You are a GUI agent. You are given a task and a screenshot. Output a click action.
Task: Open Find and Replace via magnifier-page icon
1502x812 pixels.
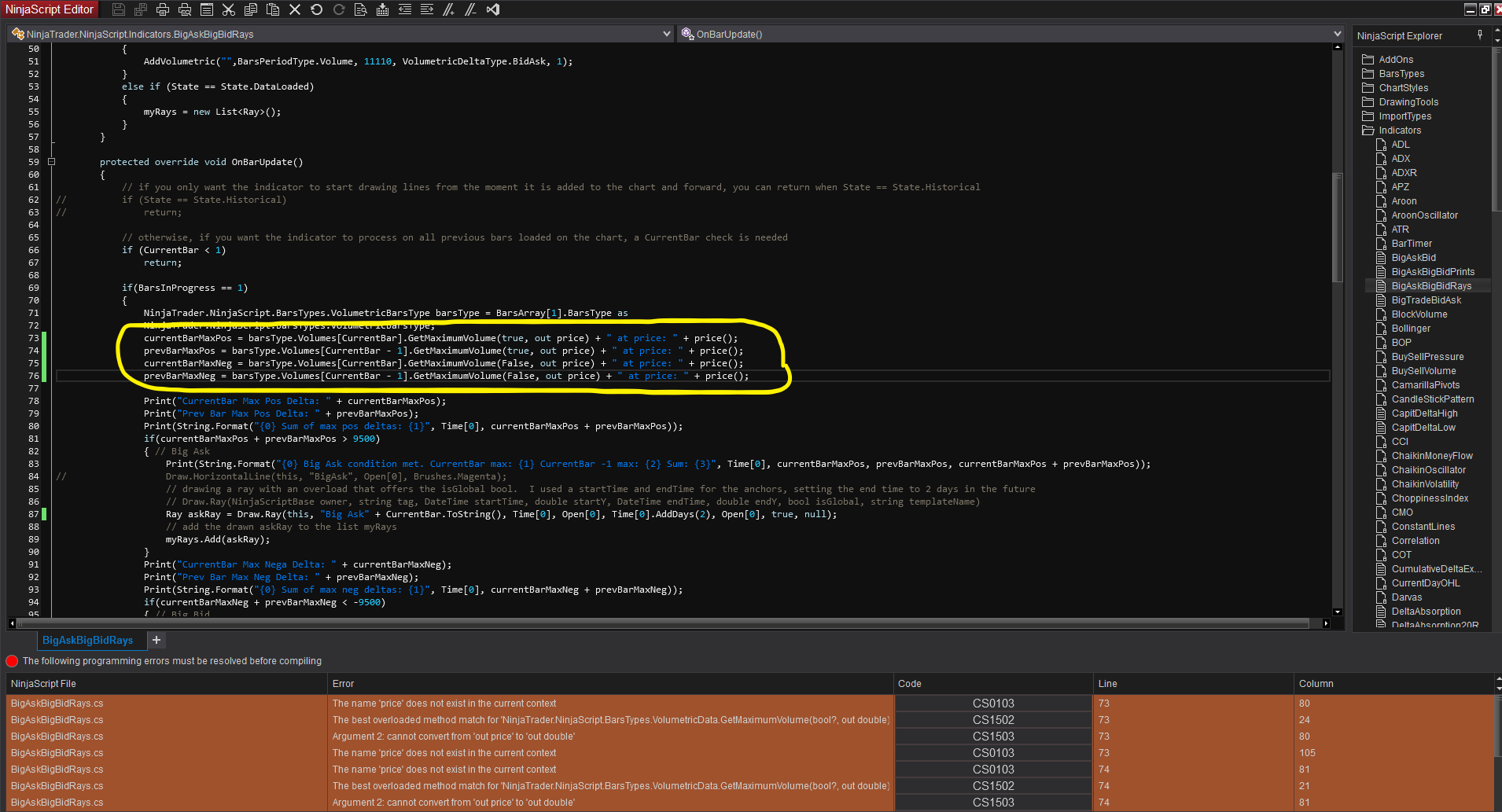[361, 9]
